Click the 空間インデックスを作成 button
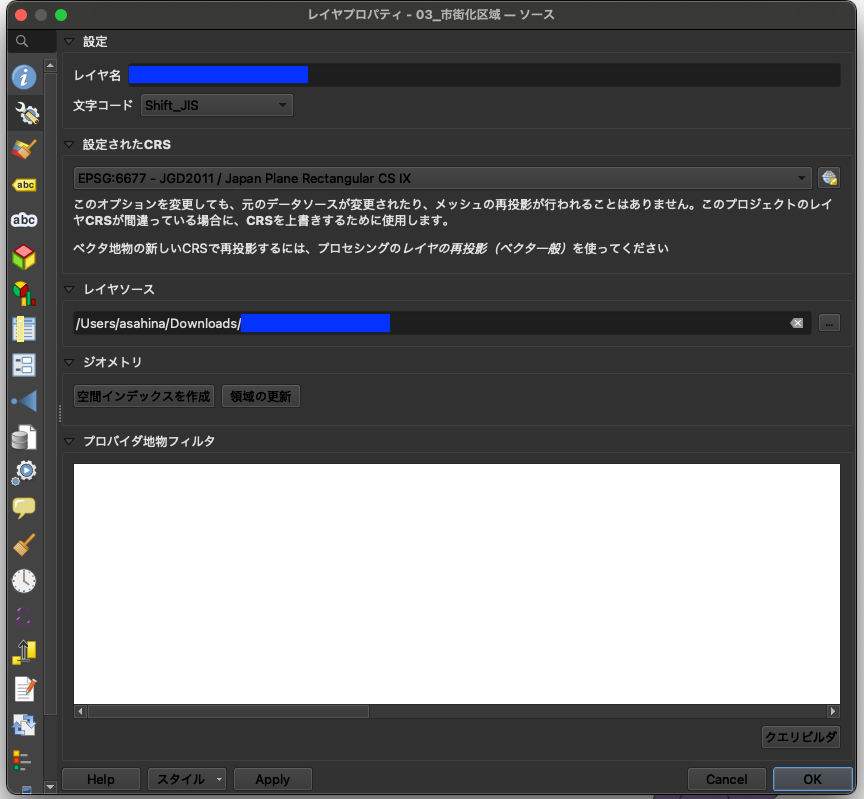The height and width of the screenshot is (799, 864). pos(143,396)
